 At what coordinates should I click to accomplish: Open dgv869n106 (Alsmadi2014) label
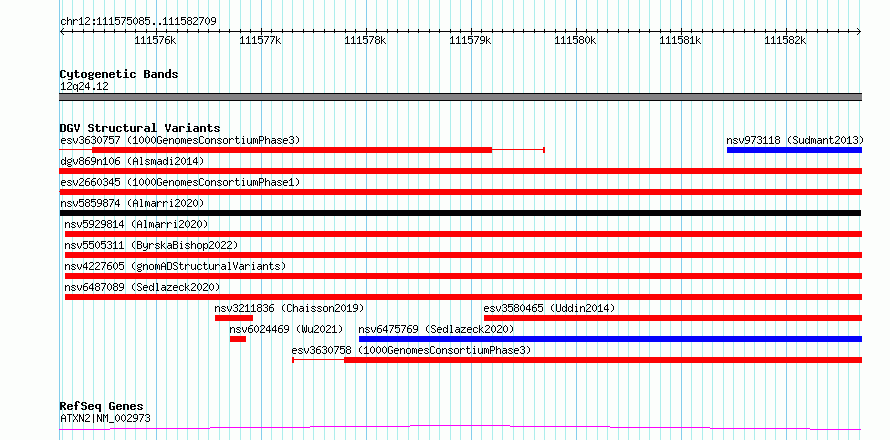coord(132,161)
